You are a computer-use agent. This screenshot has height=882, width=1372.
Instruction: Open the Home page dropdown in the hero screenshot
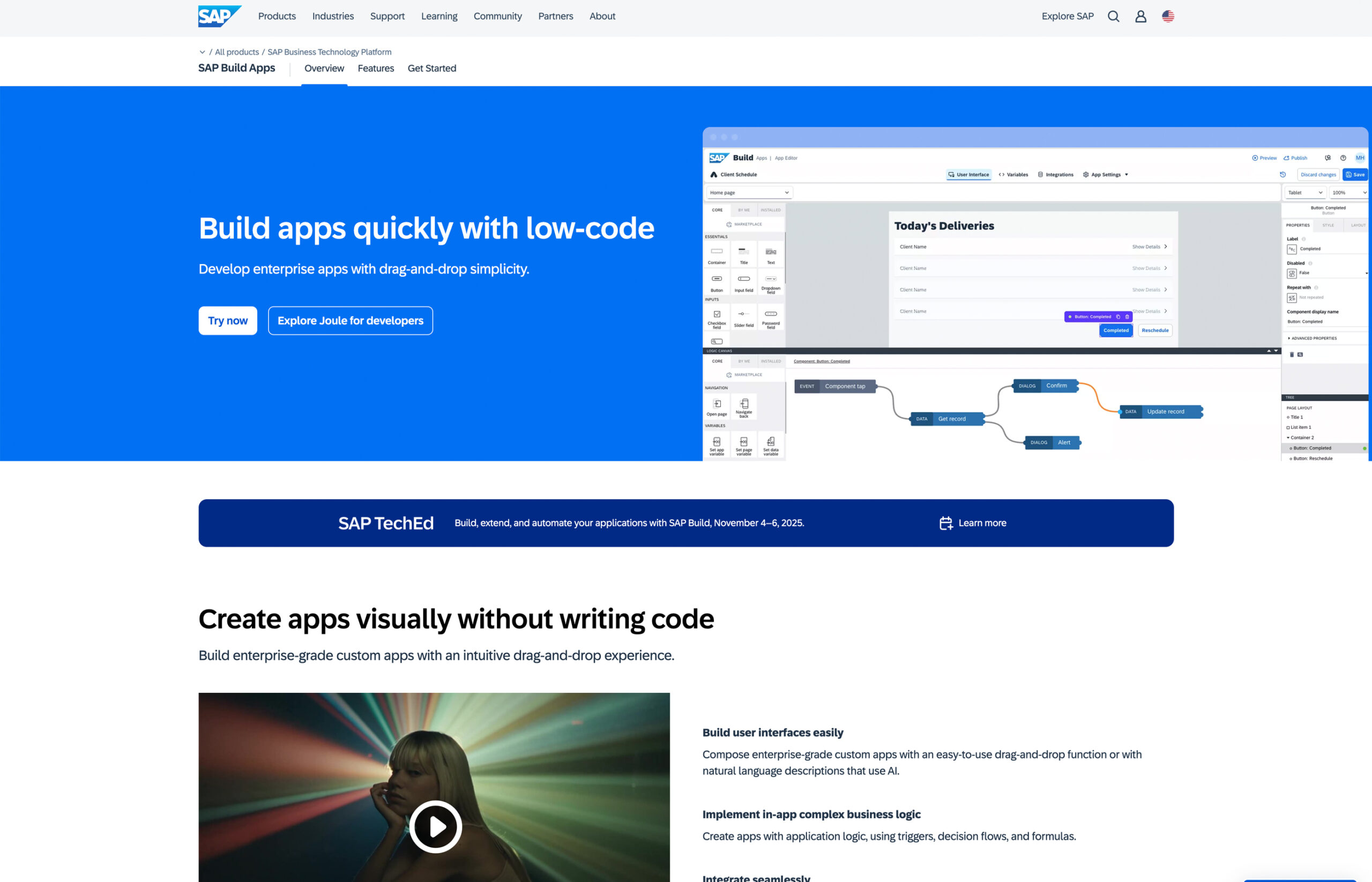point(749,192)
